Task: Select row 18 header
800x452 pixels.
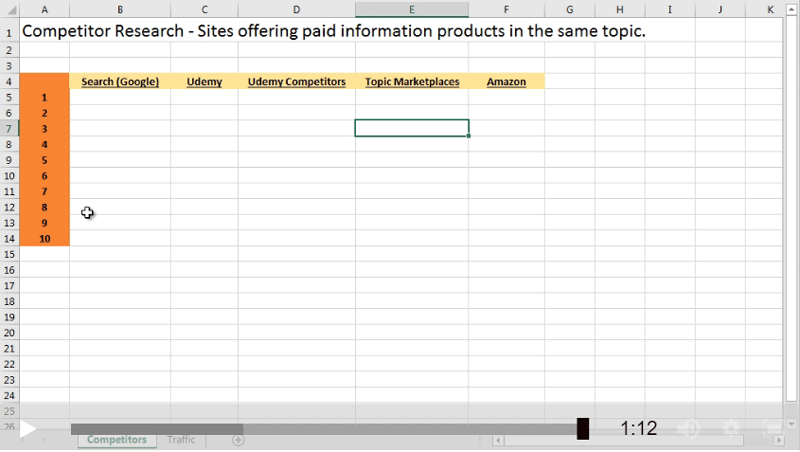Action: [9, 302]
